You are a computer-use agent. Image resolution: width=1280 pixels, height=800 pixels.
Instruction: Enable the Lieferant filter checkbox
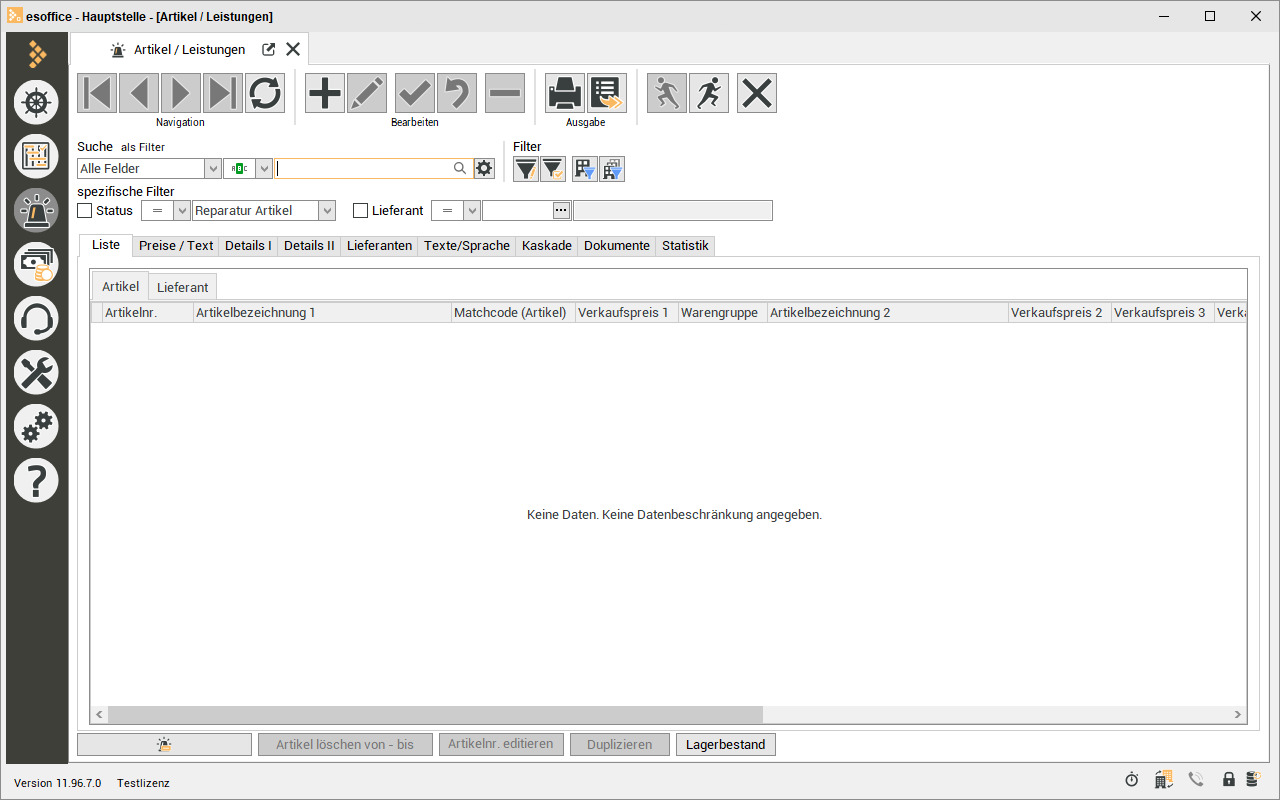[361, 211]
